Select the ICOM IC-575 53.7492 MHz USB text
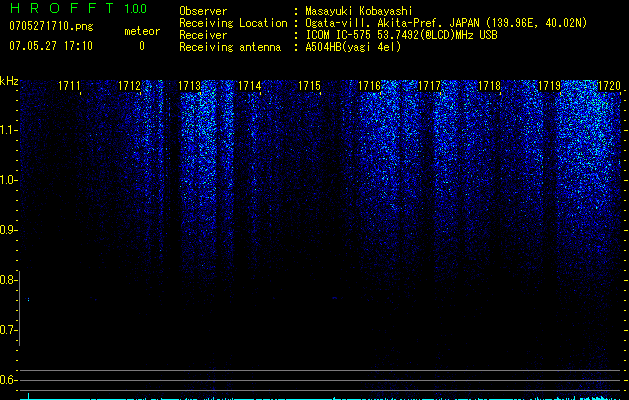629x400 pixels. coord(401,35)
